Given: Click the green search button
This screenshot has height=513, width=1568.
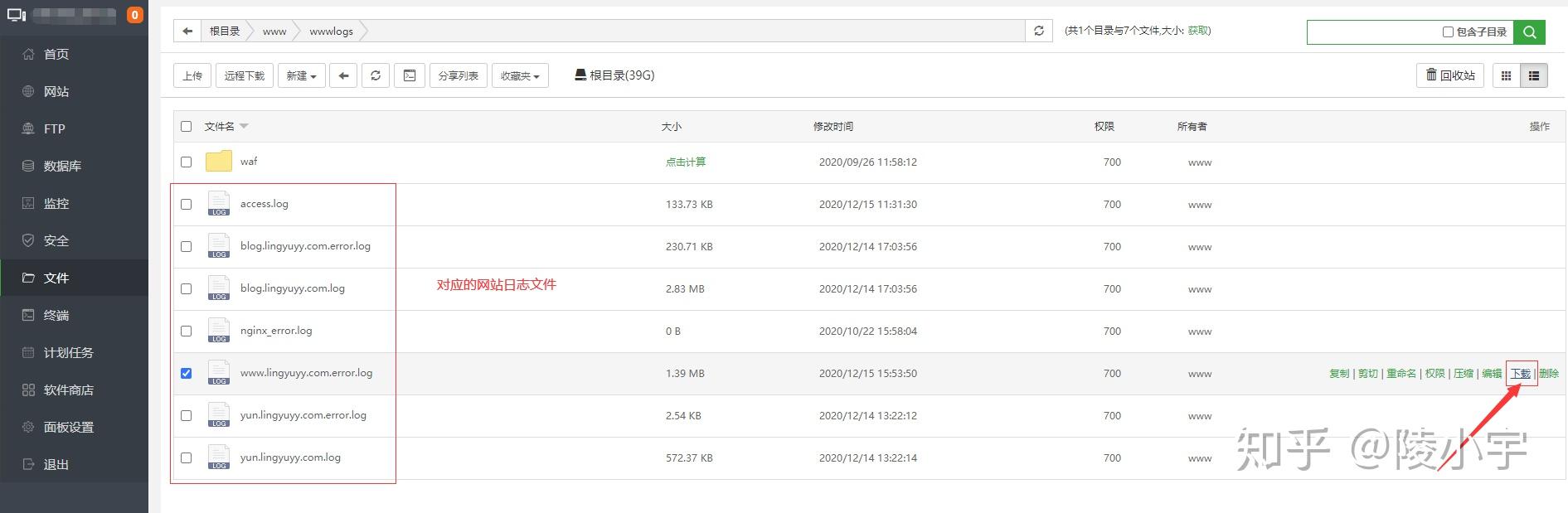Looking at the screenshot, I should point(1529,32).
